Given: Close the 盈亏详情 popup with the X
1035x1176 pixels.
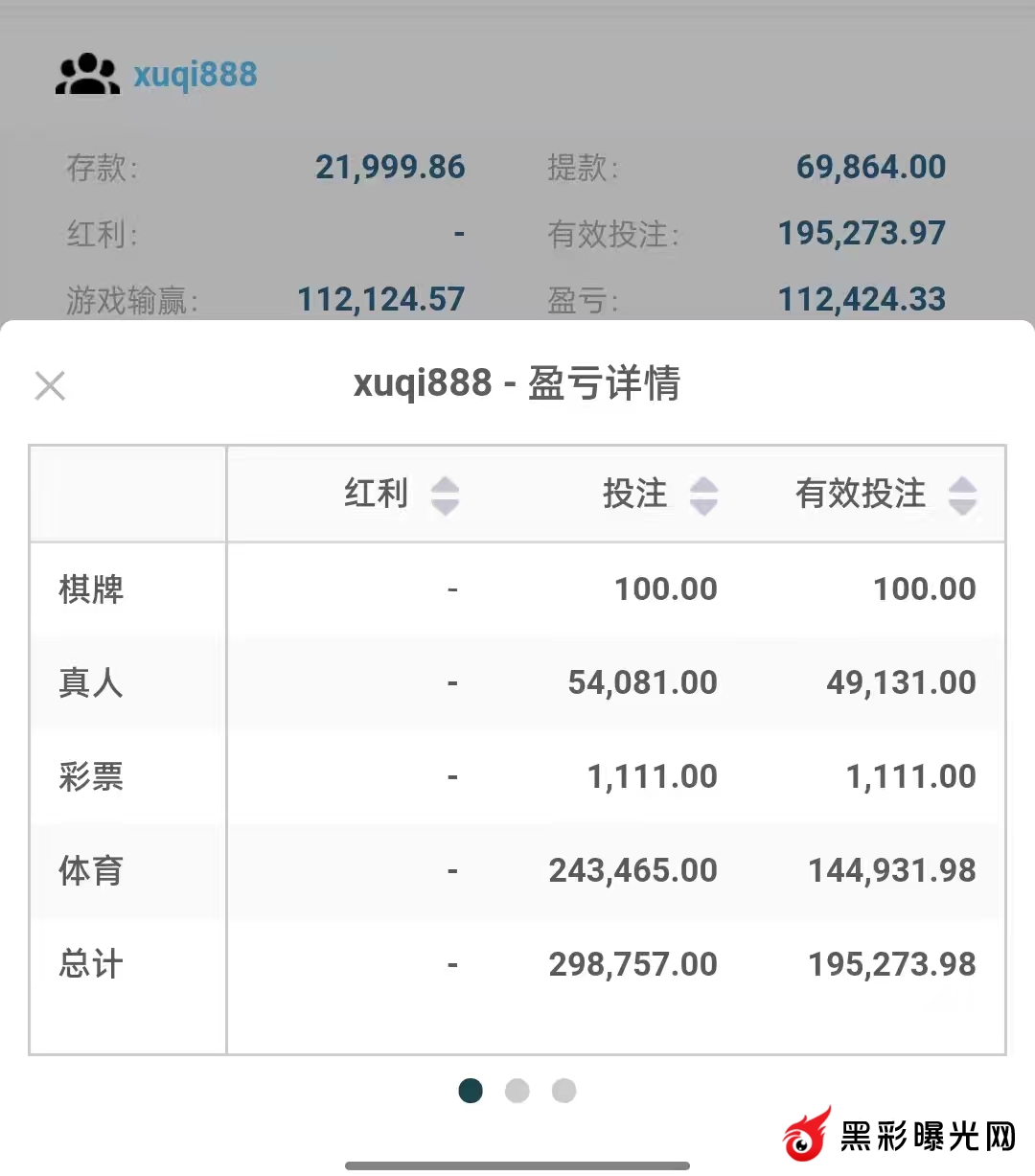Looking at the screenshot, I should click(x=50, y=385).
